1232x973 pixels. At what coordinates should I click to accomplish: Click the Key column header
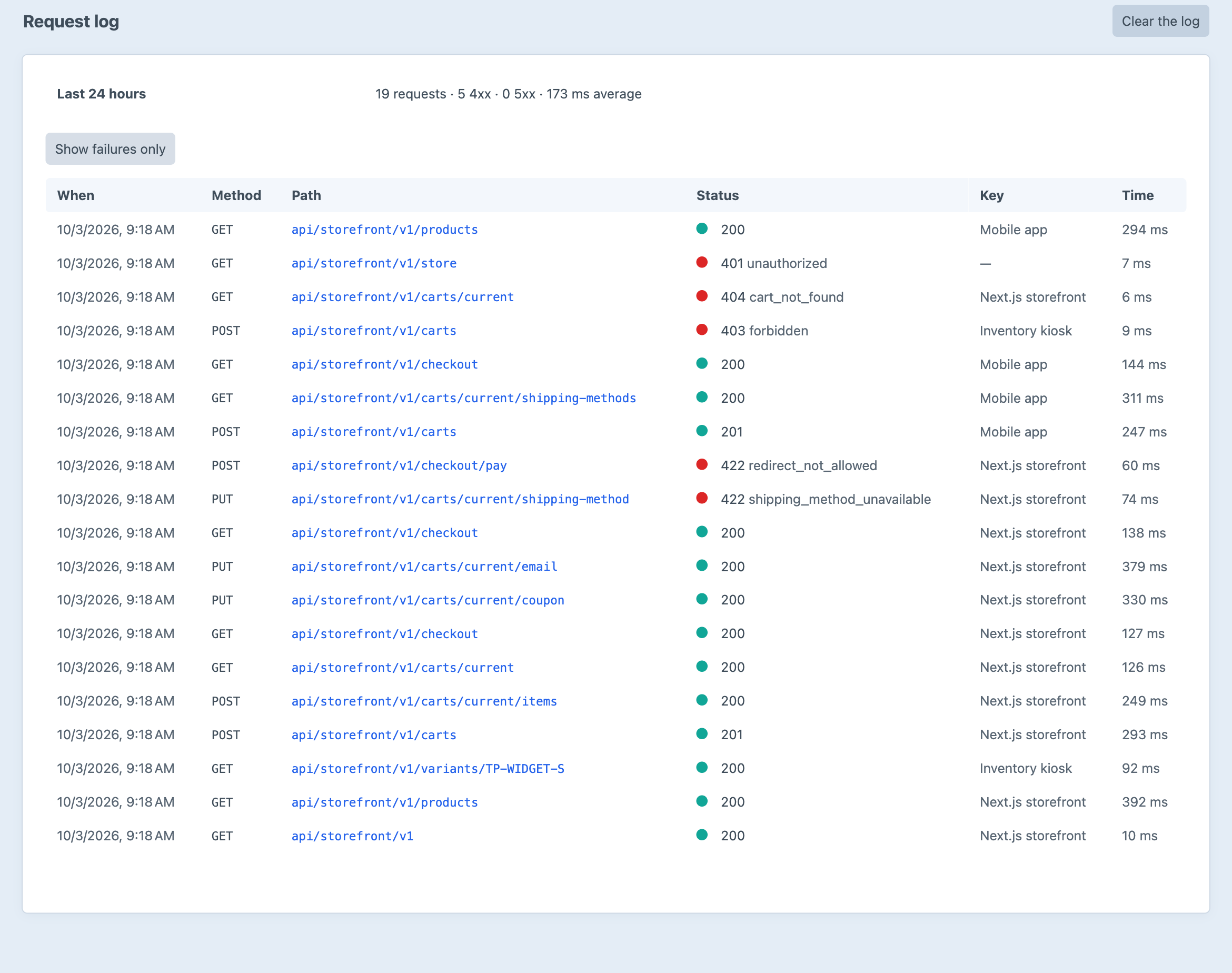(x=991, y=195)
